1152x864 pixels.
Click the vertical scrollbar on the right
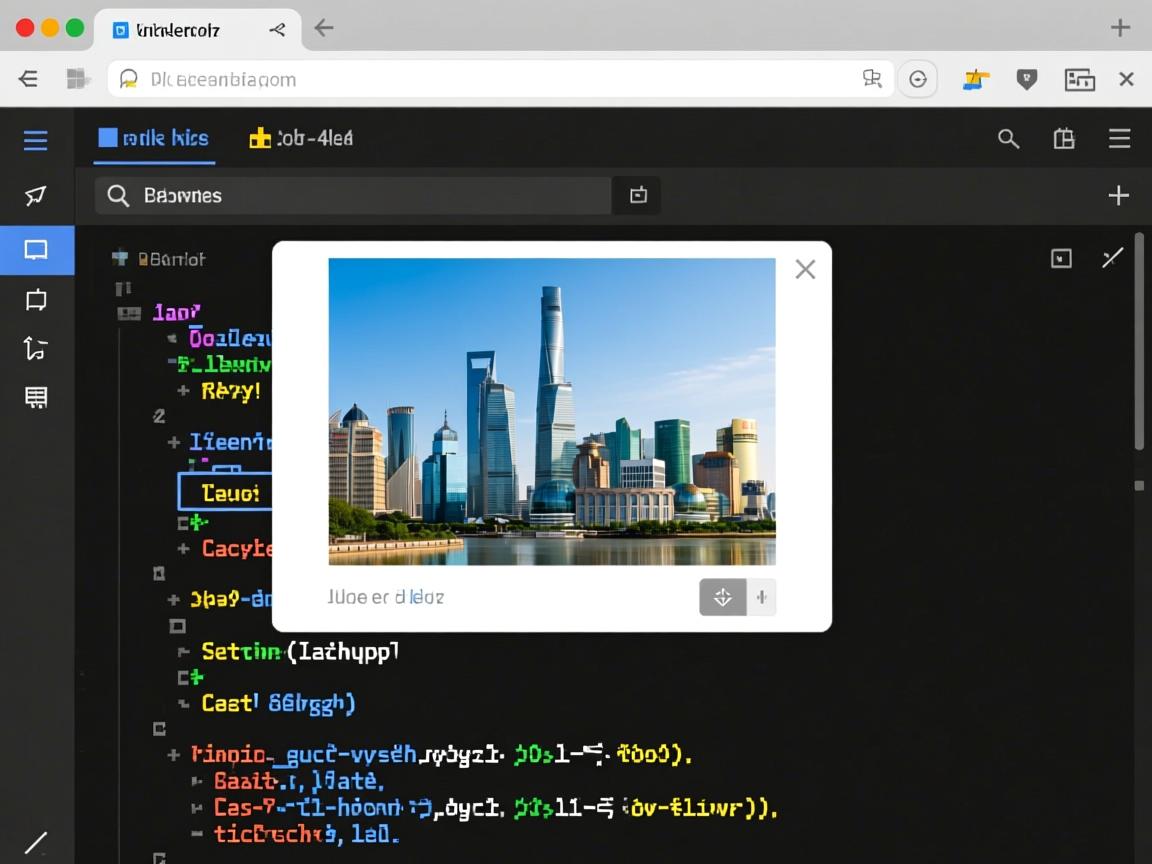[1139, 340]
